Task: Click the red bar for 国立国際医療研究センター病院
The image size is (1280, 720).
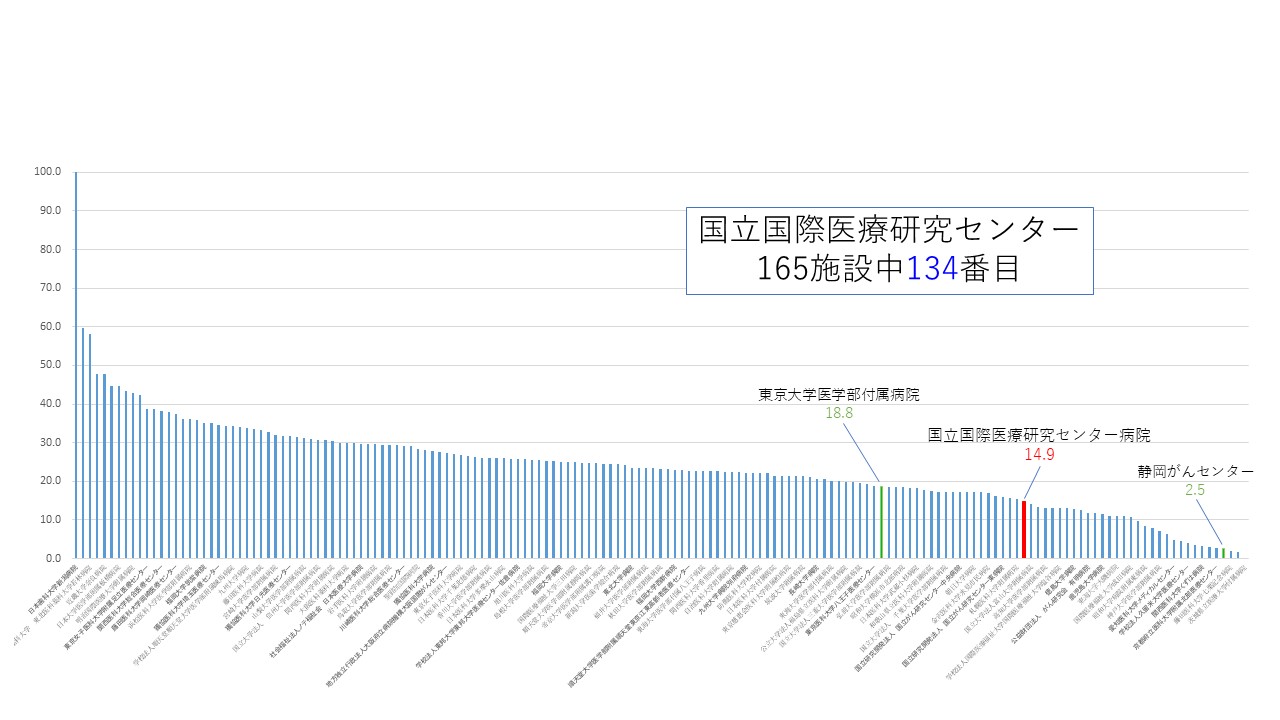Action: 1024,529
